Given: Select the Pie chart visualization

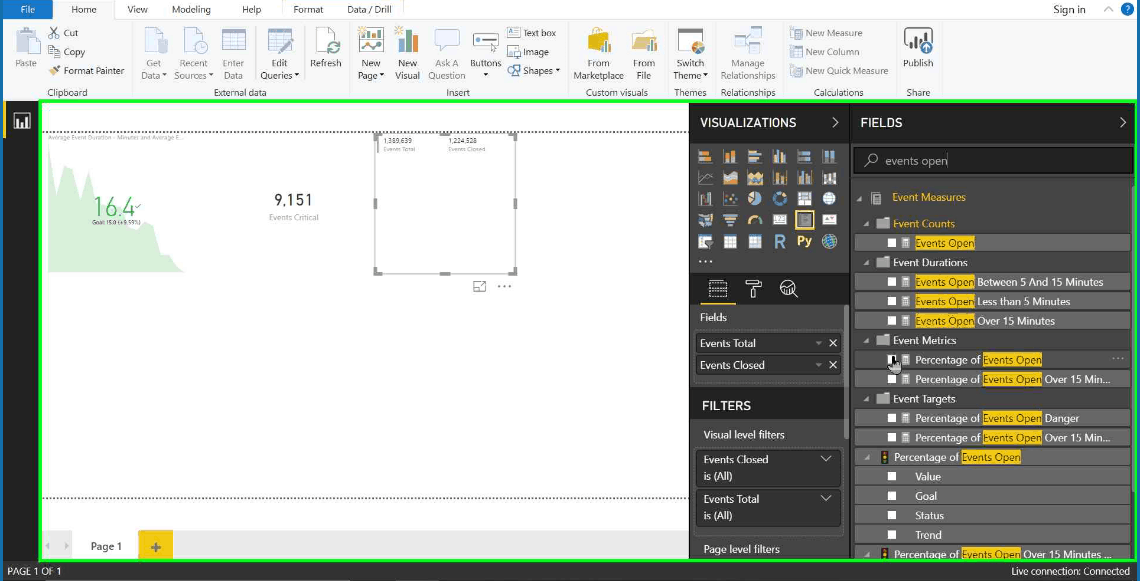Looking at the screenshot, I should point(755,199).
